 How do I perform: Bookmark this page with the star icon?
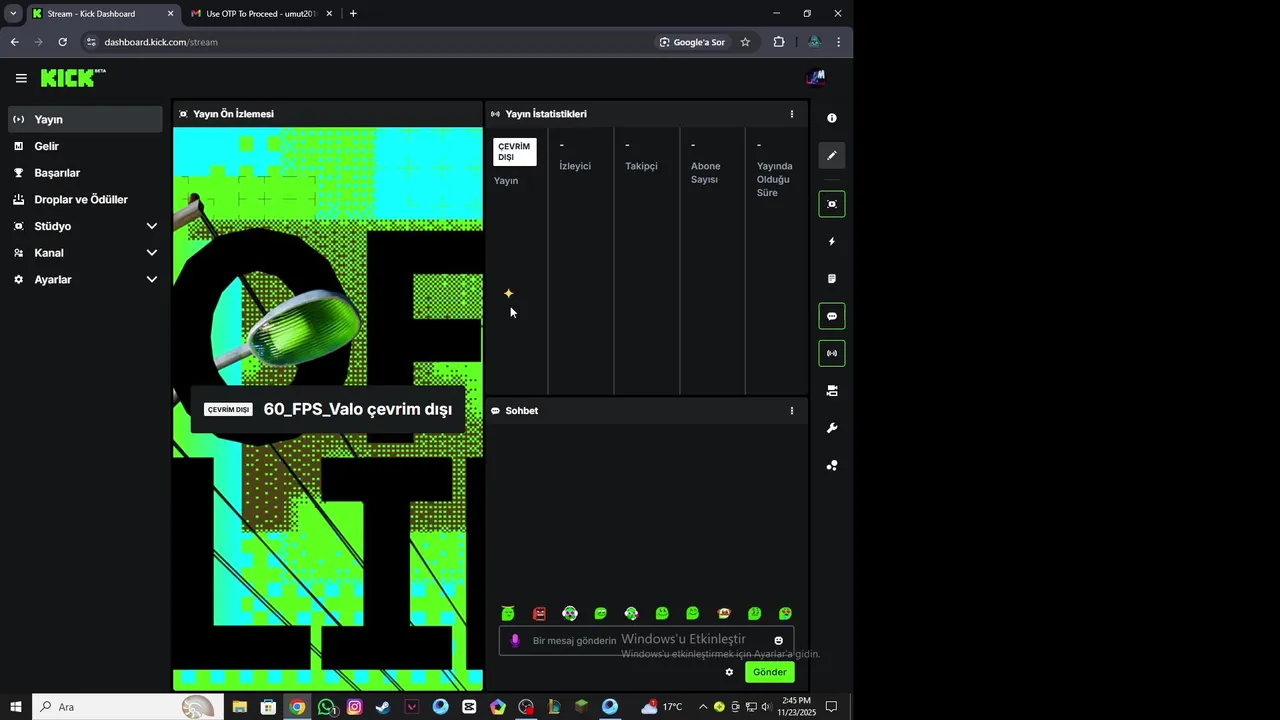click(745, 42)
